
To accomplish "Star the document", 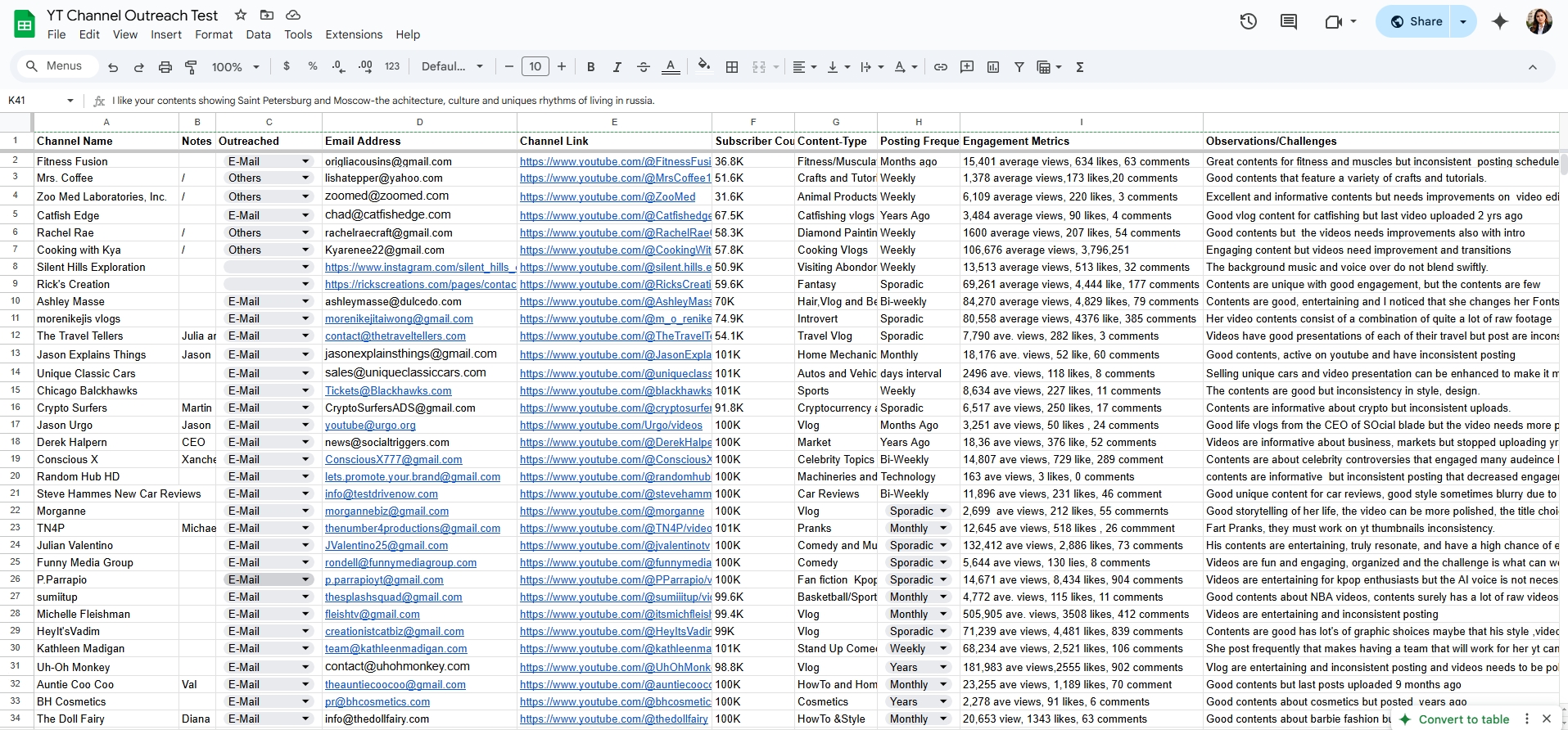I will (x=241, y=15).
